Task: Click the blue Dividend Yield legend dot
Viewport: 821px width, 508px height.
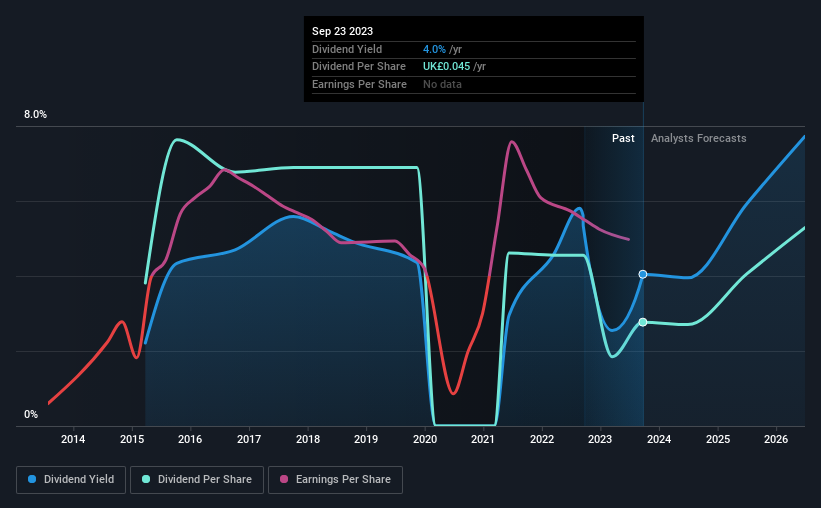Action: click(x=32, y=479)
